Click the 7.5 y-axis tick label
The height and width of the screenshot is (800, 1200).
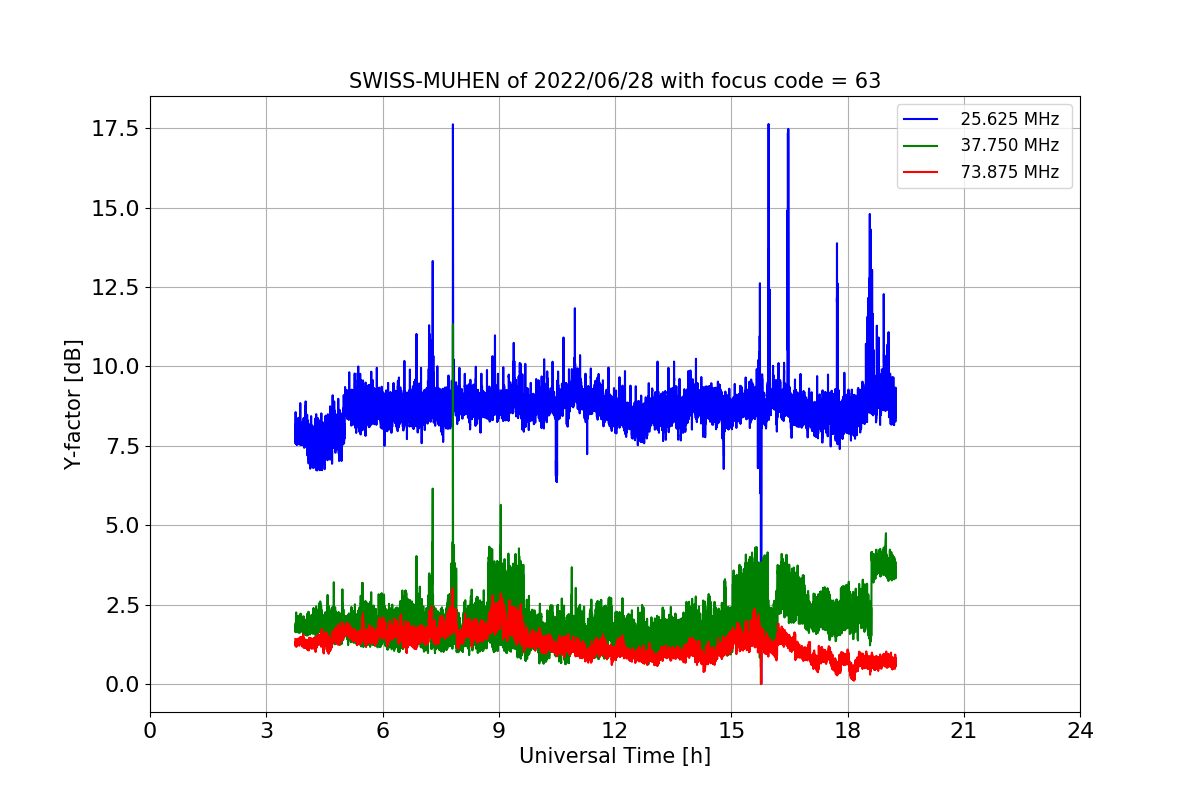[122, 446]
